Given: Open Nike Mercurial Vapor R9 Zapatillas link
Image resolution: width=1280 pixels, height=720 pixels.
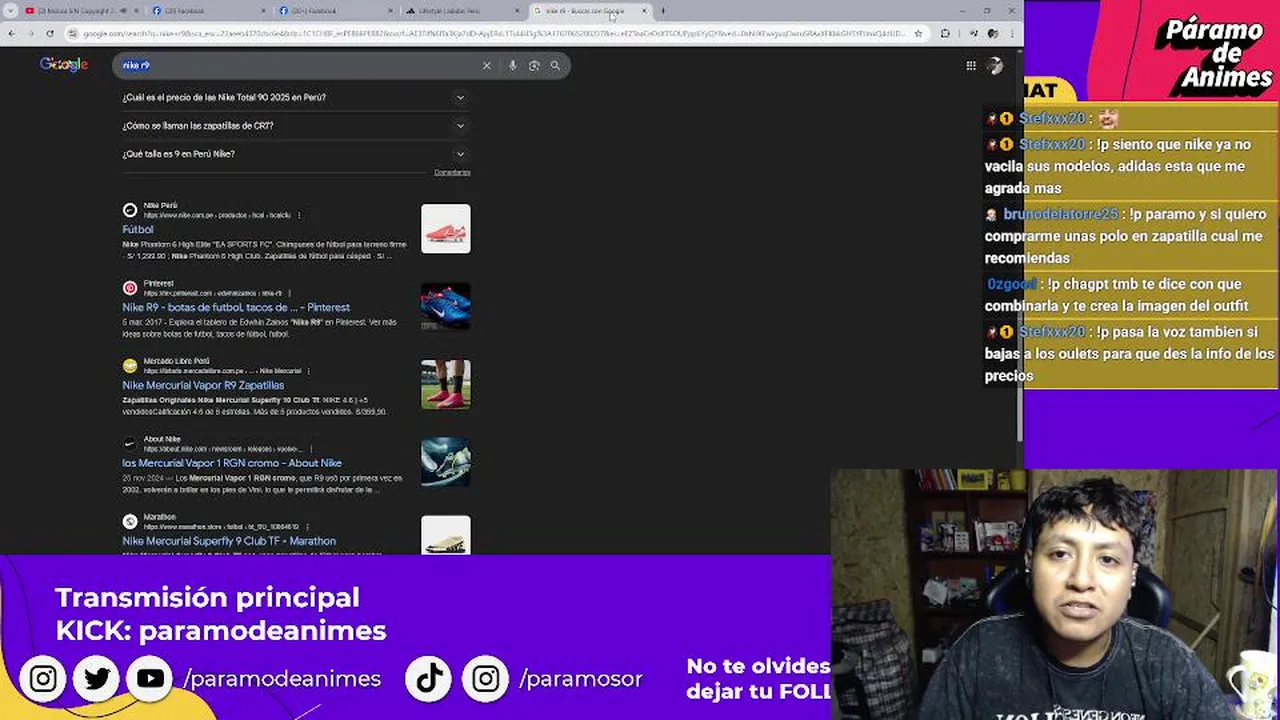Looking at the screenshot, I should (x=203, y=386).
